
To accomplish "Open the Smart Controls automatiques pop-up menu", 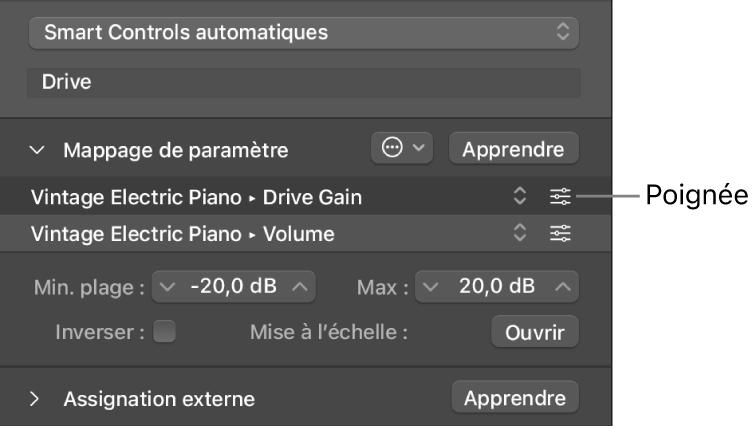I will [x=303, y=32].
